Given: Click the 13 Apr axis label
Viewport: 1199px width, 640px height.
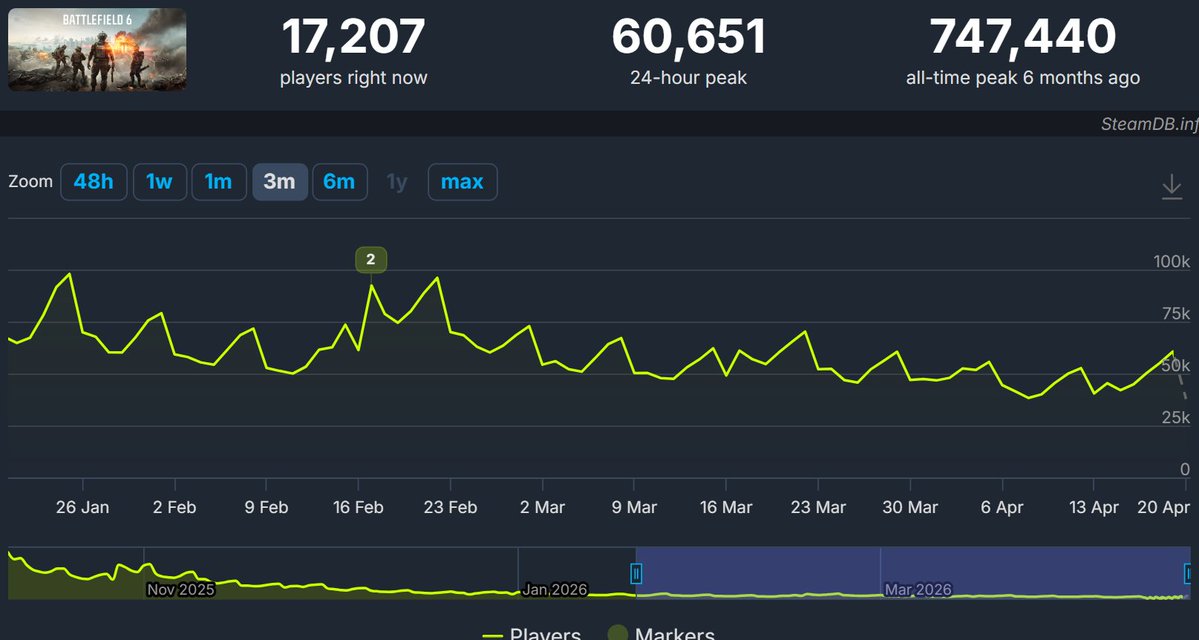Looking at the screenshot, I should (x=1093, y=508).
